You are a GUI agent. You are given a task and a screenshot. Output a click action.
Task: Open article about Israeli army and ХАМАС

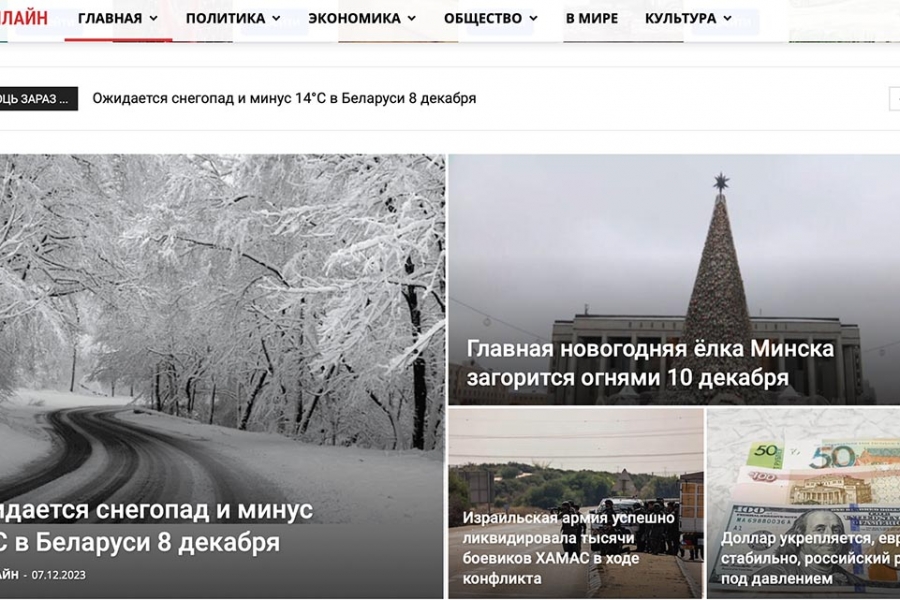[x=568, y=548]
